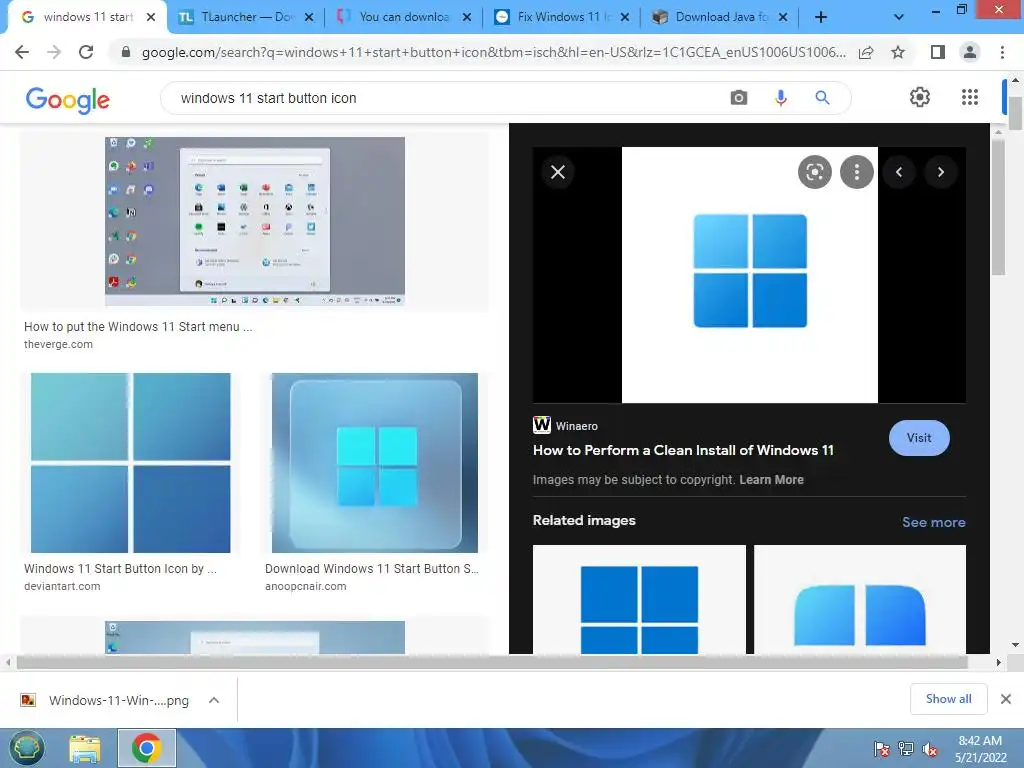Image resolution: width=1024 pixels, height=768 pixels.
Task: Open the large Windows 11 logo preview image
Action: pyautogui.click(x=750, y=274)
